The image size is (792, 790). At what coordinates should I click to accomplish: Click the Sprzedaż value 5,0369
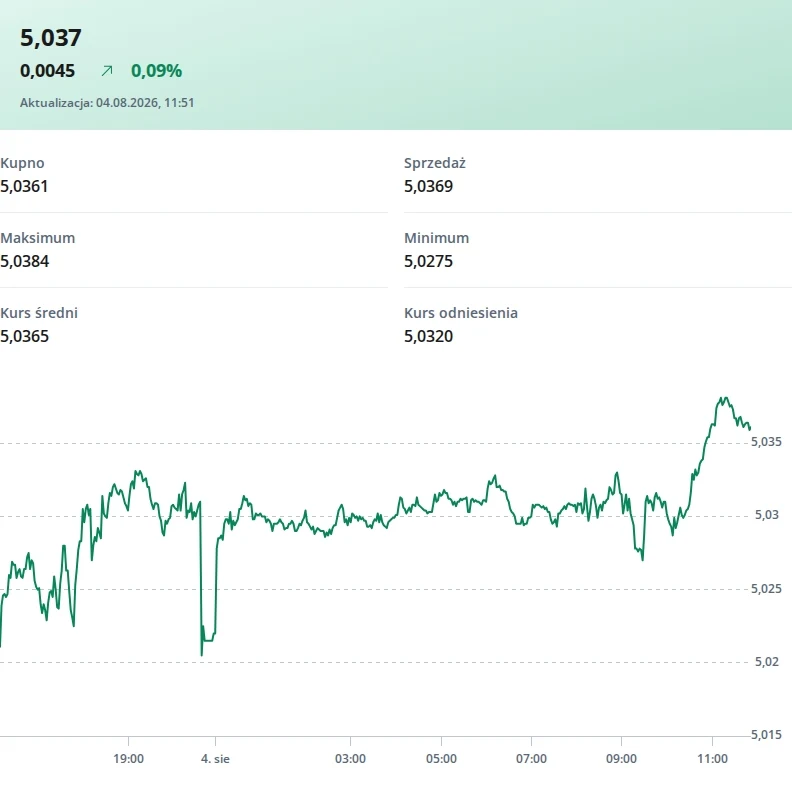[428, 186]
